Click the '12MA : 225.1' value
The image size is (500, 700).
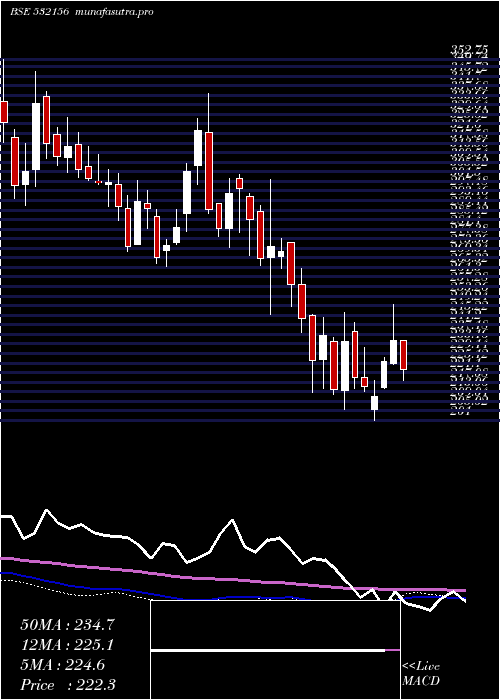(x=67, y=645)
